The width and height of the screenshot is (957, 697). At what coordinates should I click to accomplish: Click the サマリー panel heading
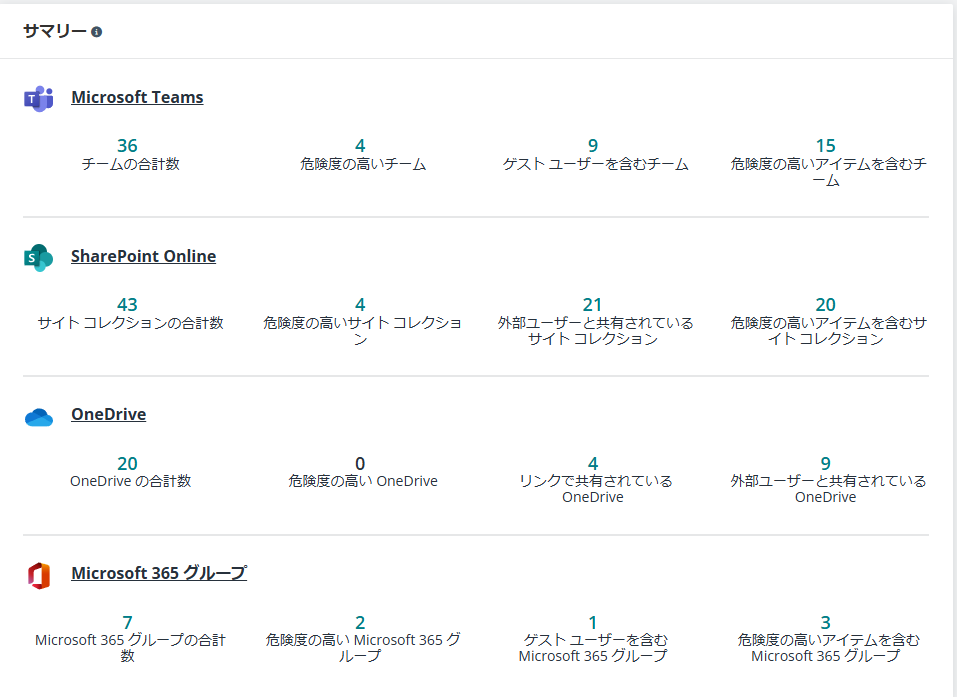pos(55,31)
